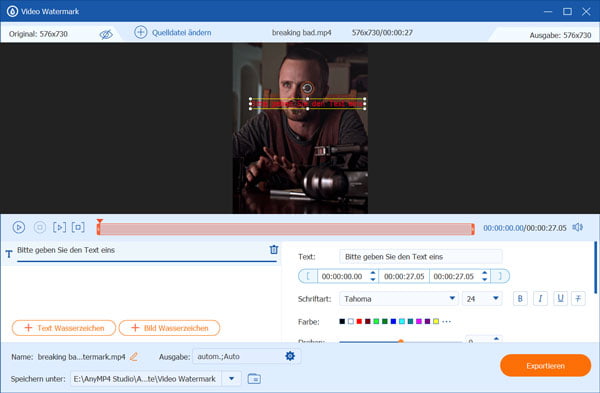Screen dimensions: 600x393
Task: Click inside the pink timeline bar
Action: coord(286,229)
